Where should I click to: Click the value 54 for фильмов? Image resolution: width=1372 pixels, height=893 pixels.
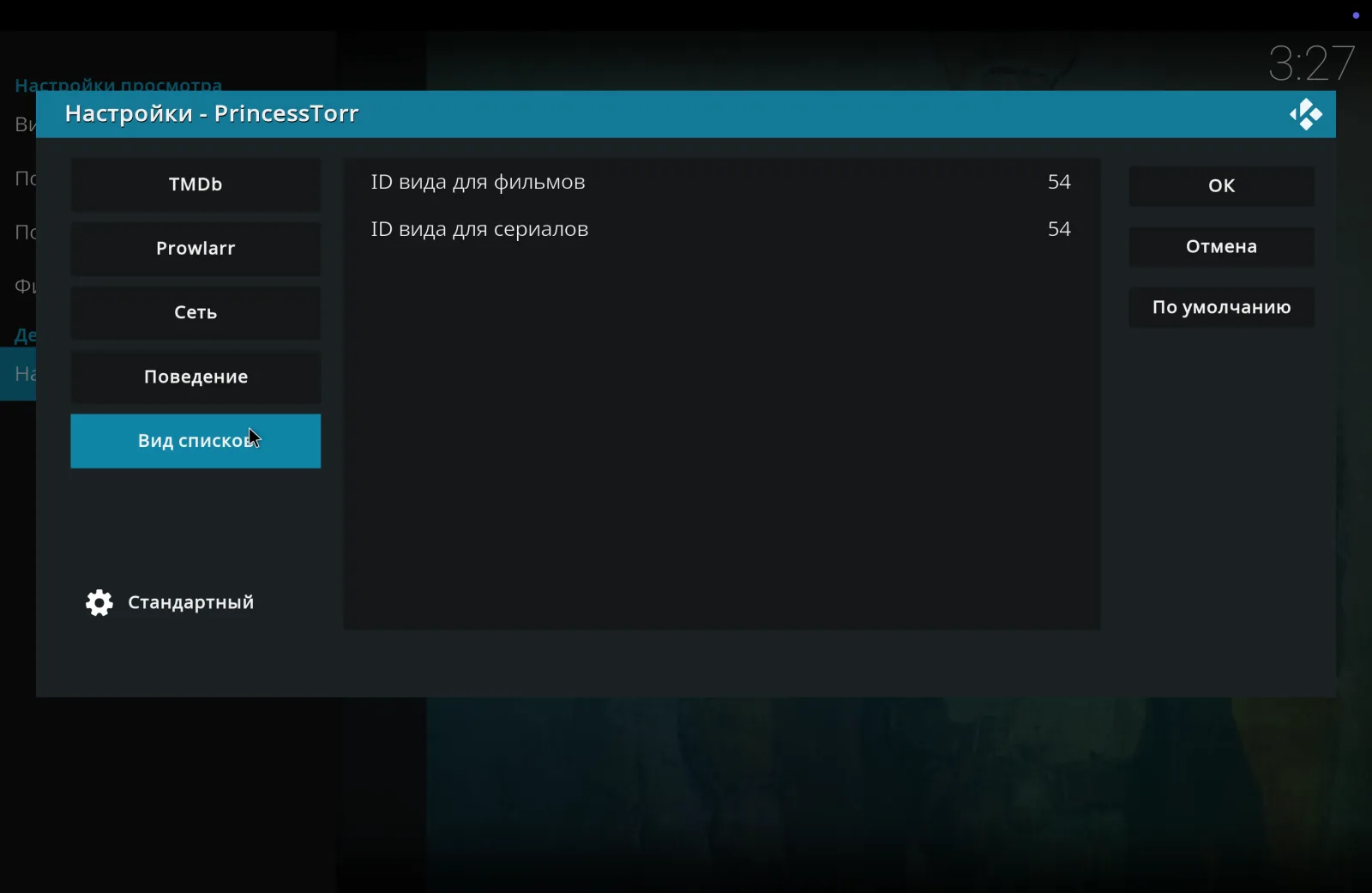(x=1059, y=182)
